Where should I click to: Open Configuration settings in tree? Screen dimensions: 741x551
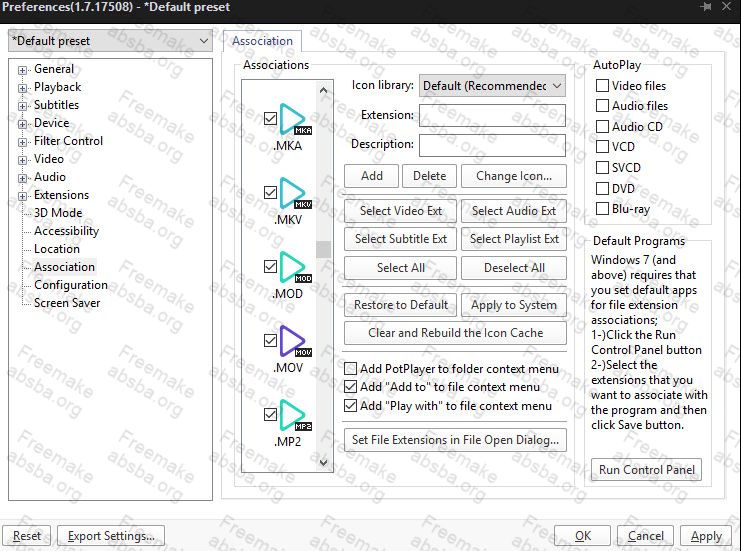point(71,285)
